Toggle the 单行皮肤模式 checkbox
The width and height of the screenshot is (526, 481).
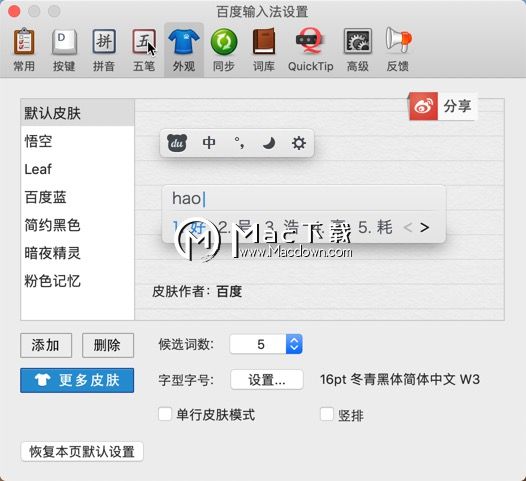click(x=165, y=414)
